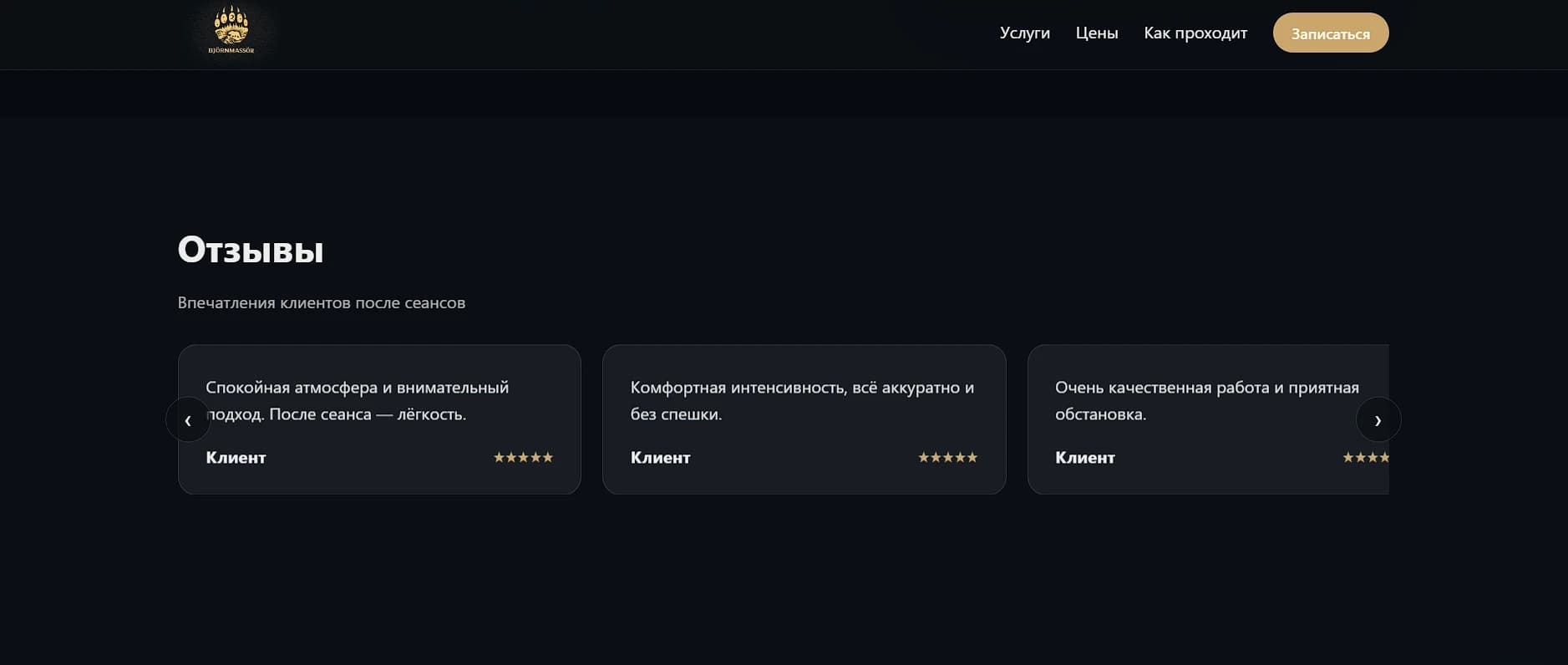Viewport: 1568px width, 665px height.
Task: Click the Björnmassör bear paw logo
Action: [231, 32]
